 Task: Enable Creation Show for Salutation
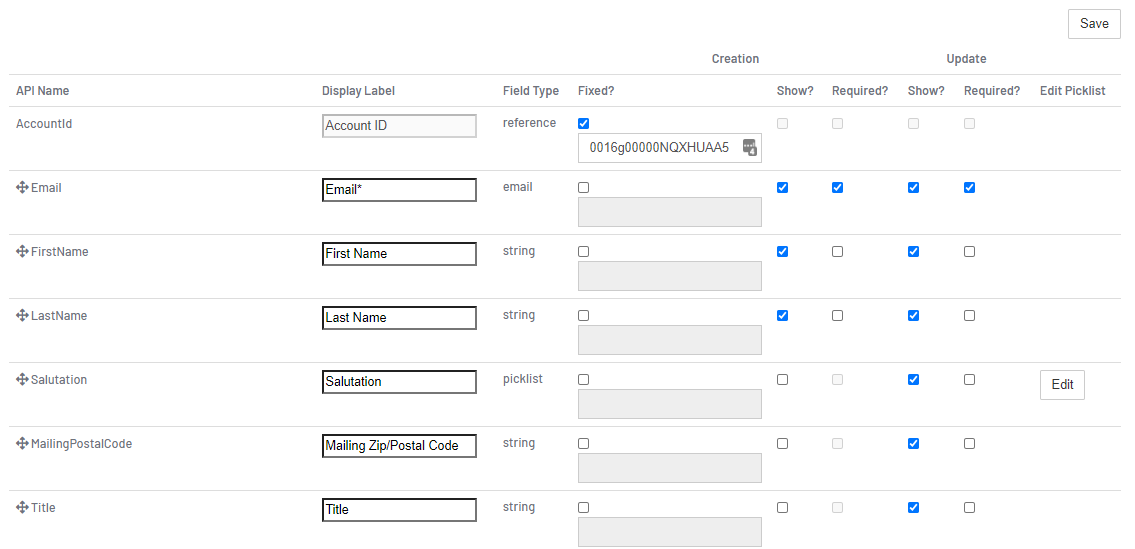782,380
